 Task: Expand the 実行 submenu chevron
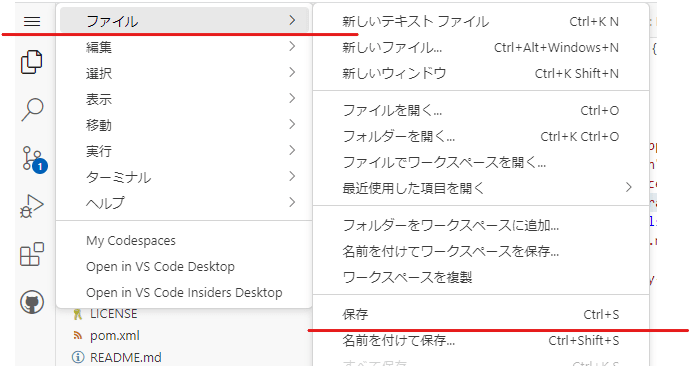pyautogui.click(x=292, y=150)
